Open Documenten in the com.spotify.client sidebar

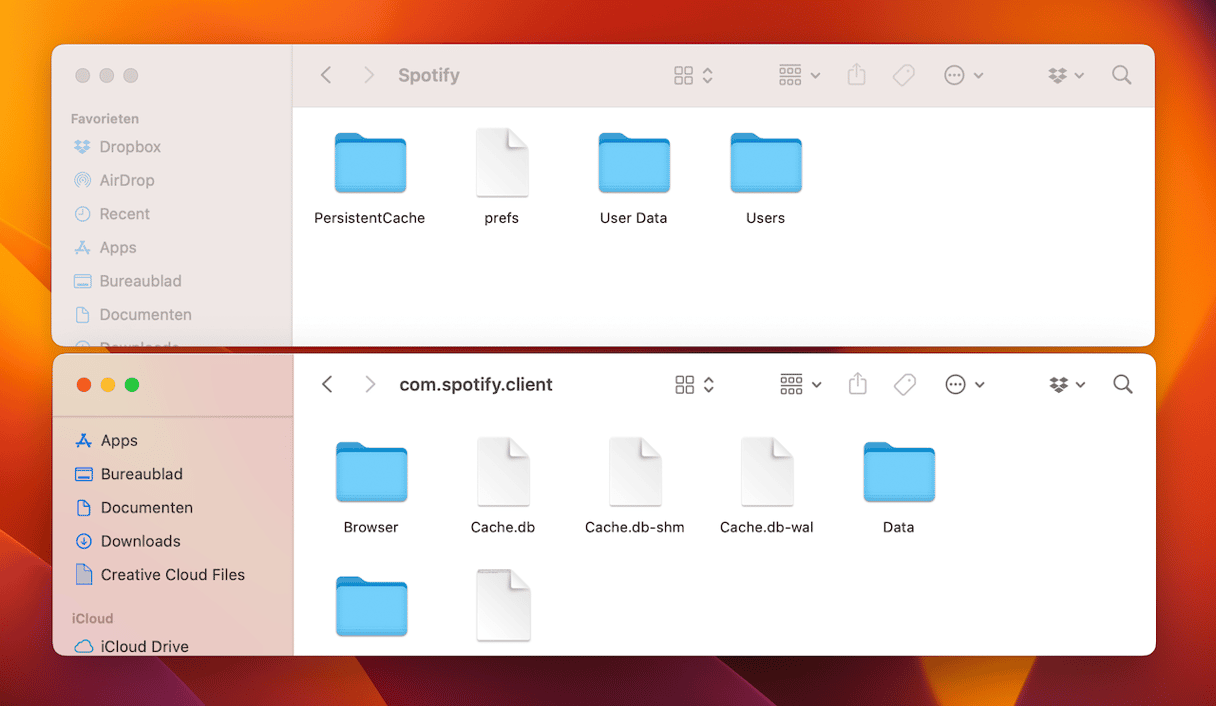click(x=134, y=508)
